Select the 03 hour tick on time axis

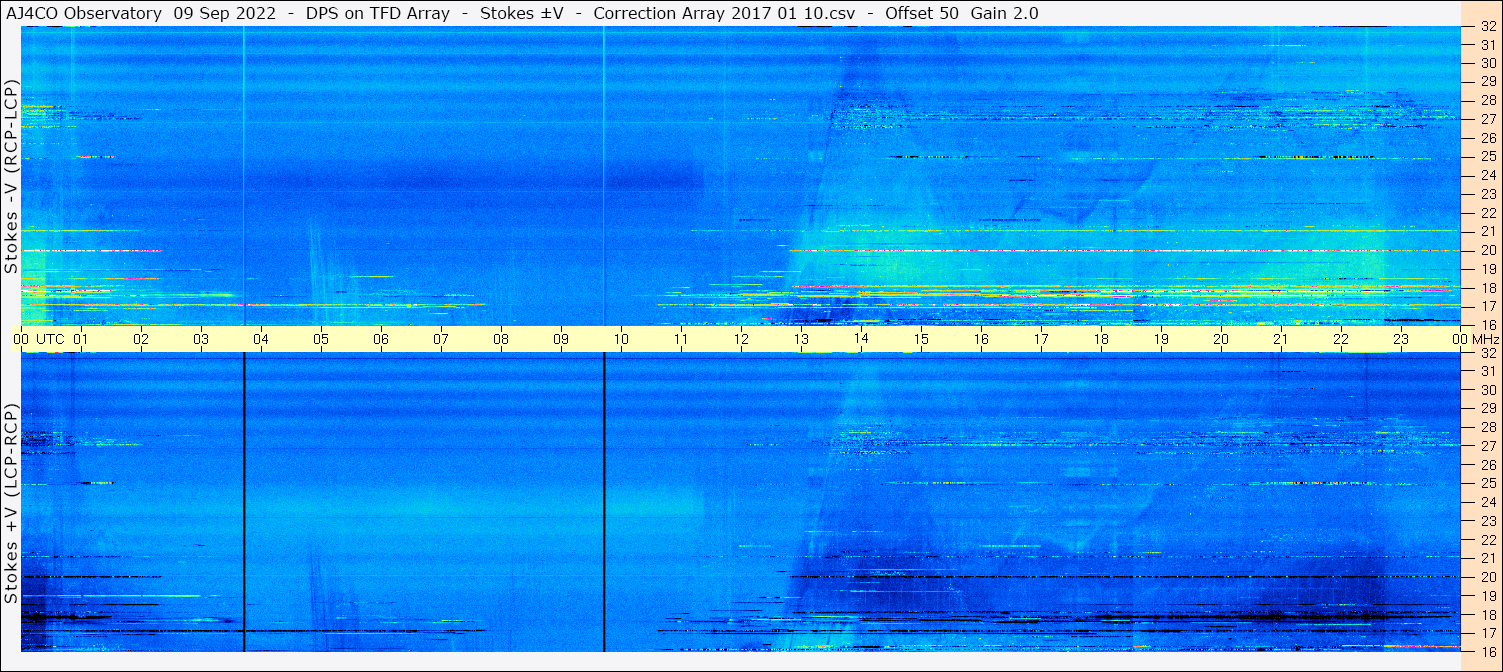pos(201,339)
